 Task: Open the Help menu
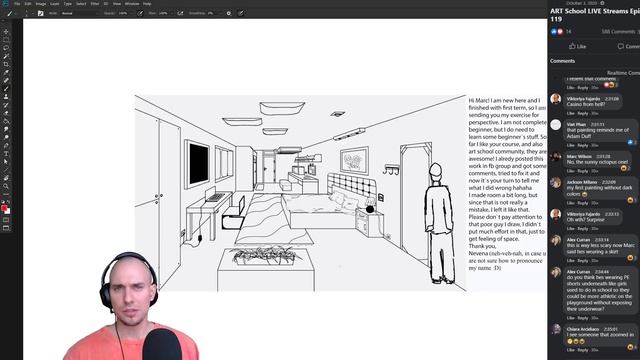147,4
